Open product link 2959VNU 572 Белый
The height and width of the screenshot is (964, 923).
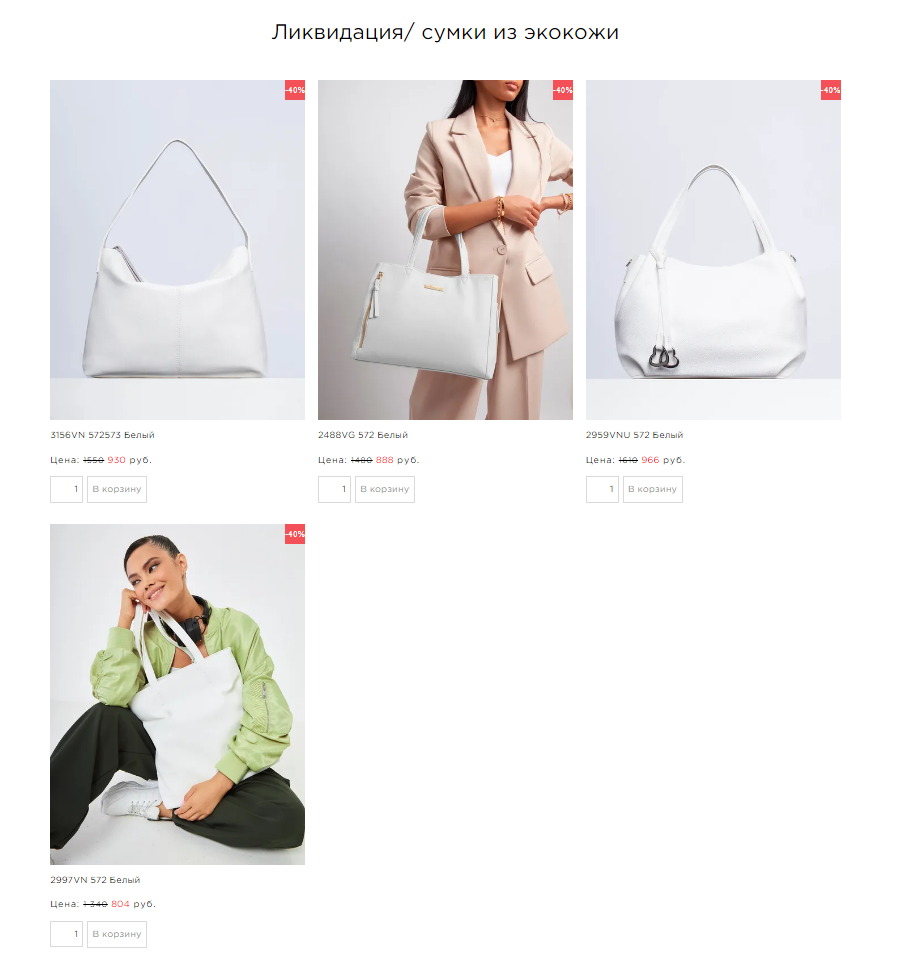coord(635,435)
